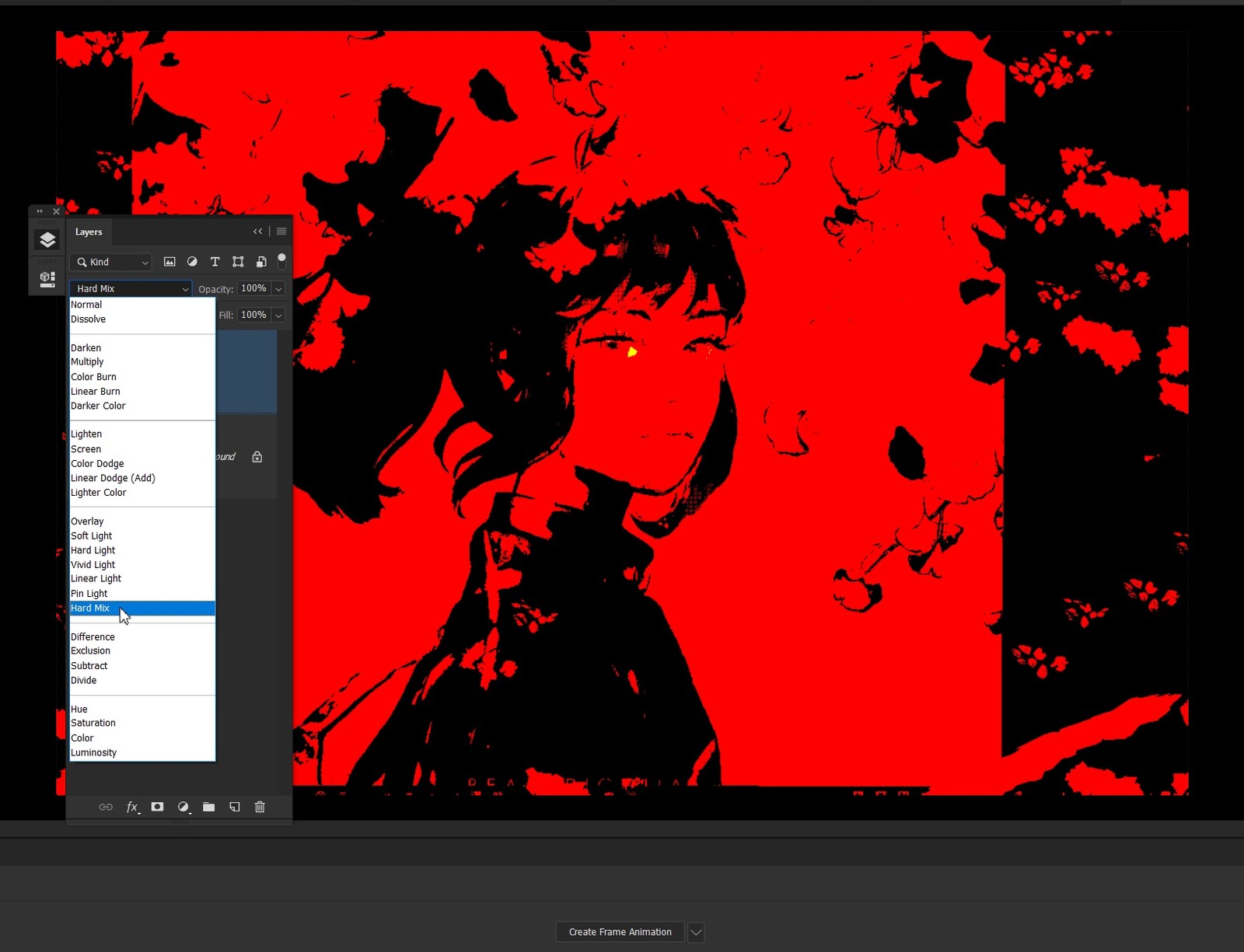Click the Layers panel icon in the dock
The width and height of the screenshot is (1244, 952).
tap(47, 240)
